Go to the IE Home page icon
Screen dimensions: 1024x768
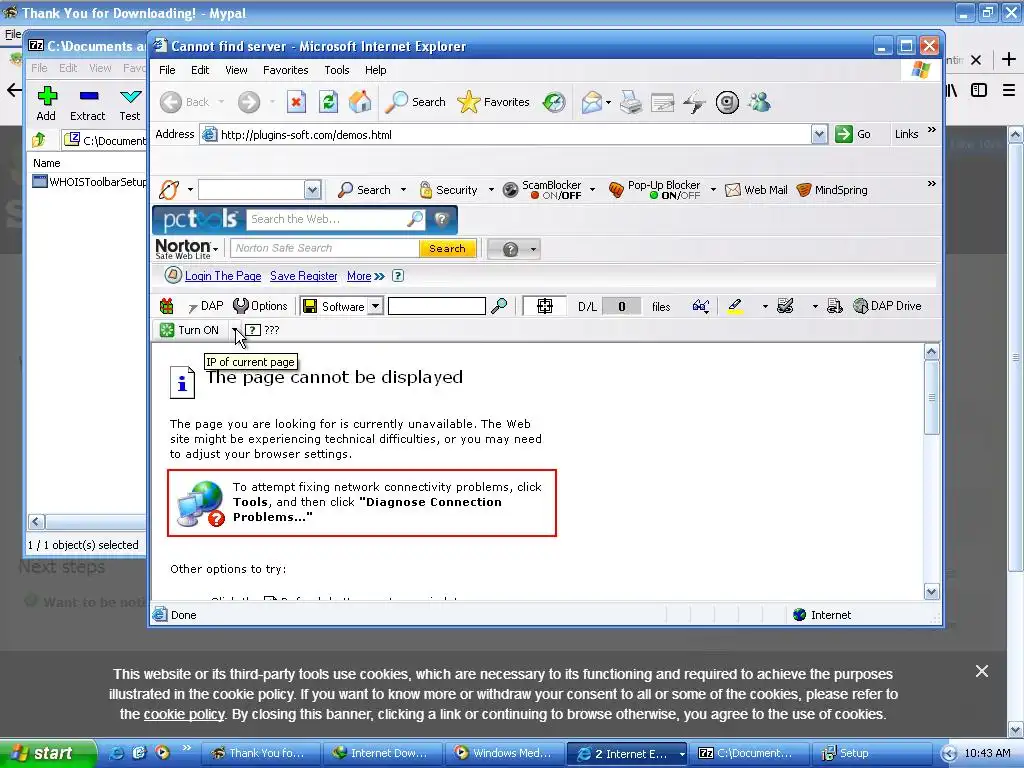(360, 102)
